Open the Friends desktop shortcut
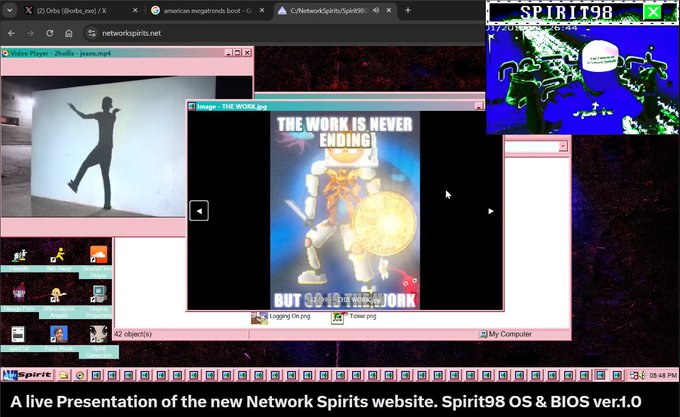 pos(19,256)
